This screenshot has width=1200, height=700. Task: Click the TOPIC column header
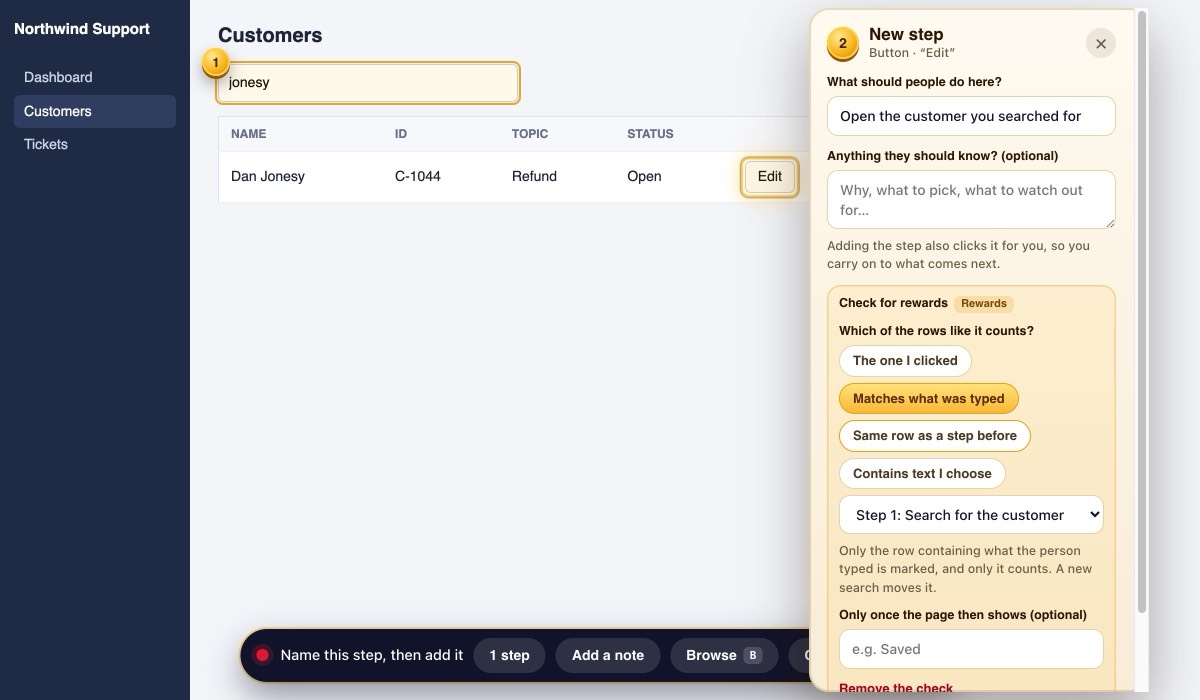[530, 134]
